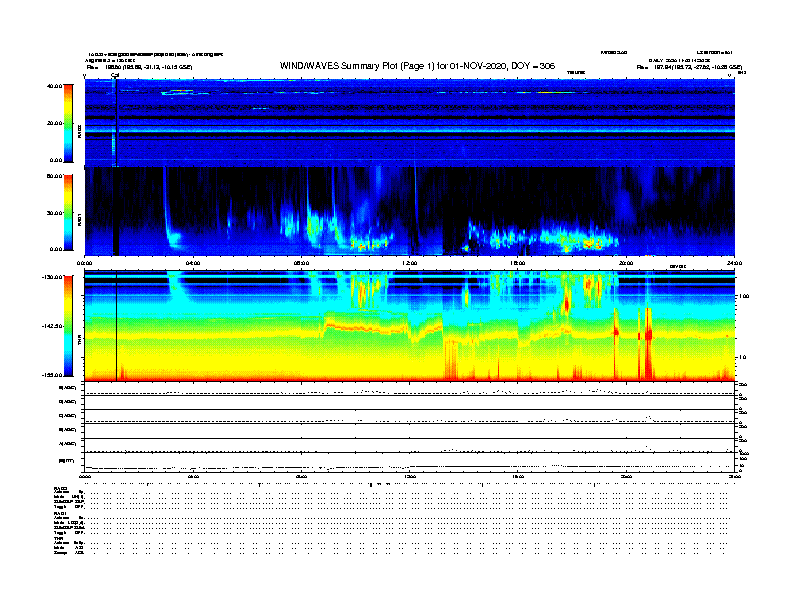Screen dimensions: 792x612
Task: Click the 04:00 tick under RAD1 panel
Action: [193, 263]
